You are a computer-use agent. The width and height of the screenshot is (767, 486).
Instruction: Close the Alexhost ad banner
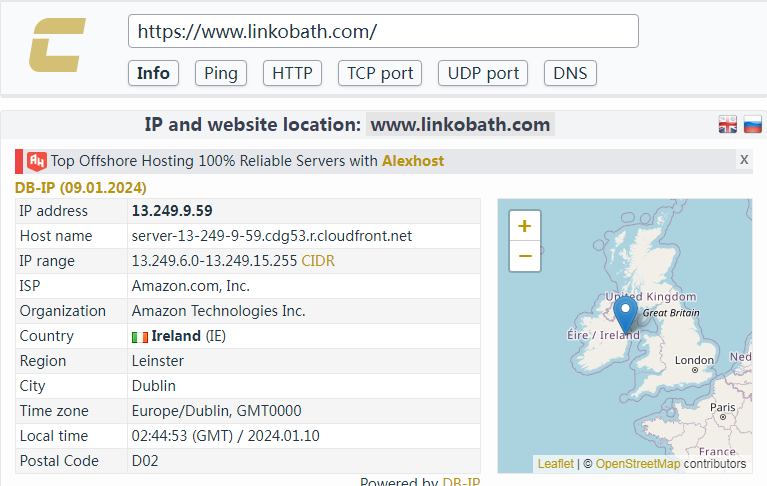(744, 159)
